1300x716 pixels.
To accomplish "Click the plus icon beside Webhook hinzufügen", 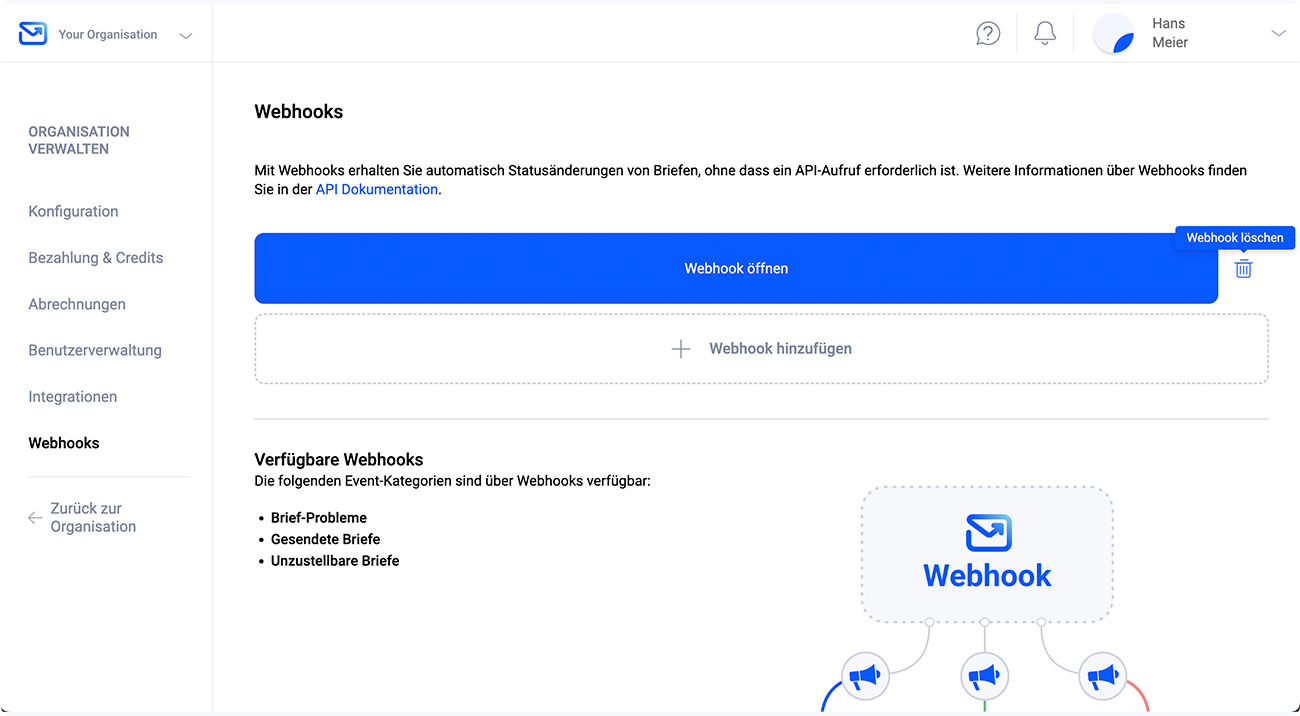I will (x=681, y=349).
